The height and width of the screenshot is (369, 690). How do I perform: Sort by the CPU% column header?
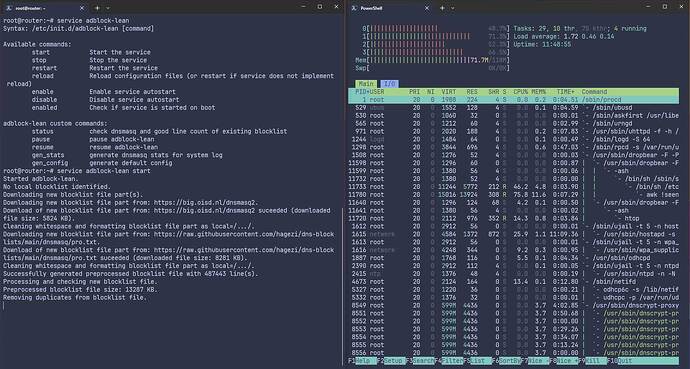pos(521,92)
